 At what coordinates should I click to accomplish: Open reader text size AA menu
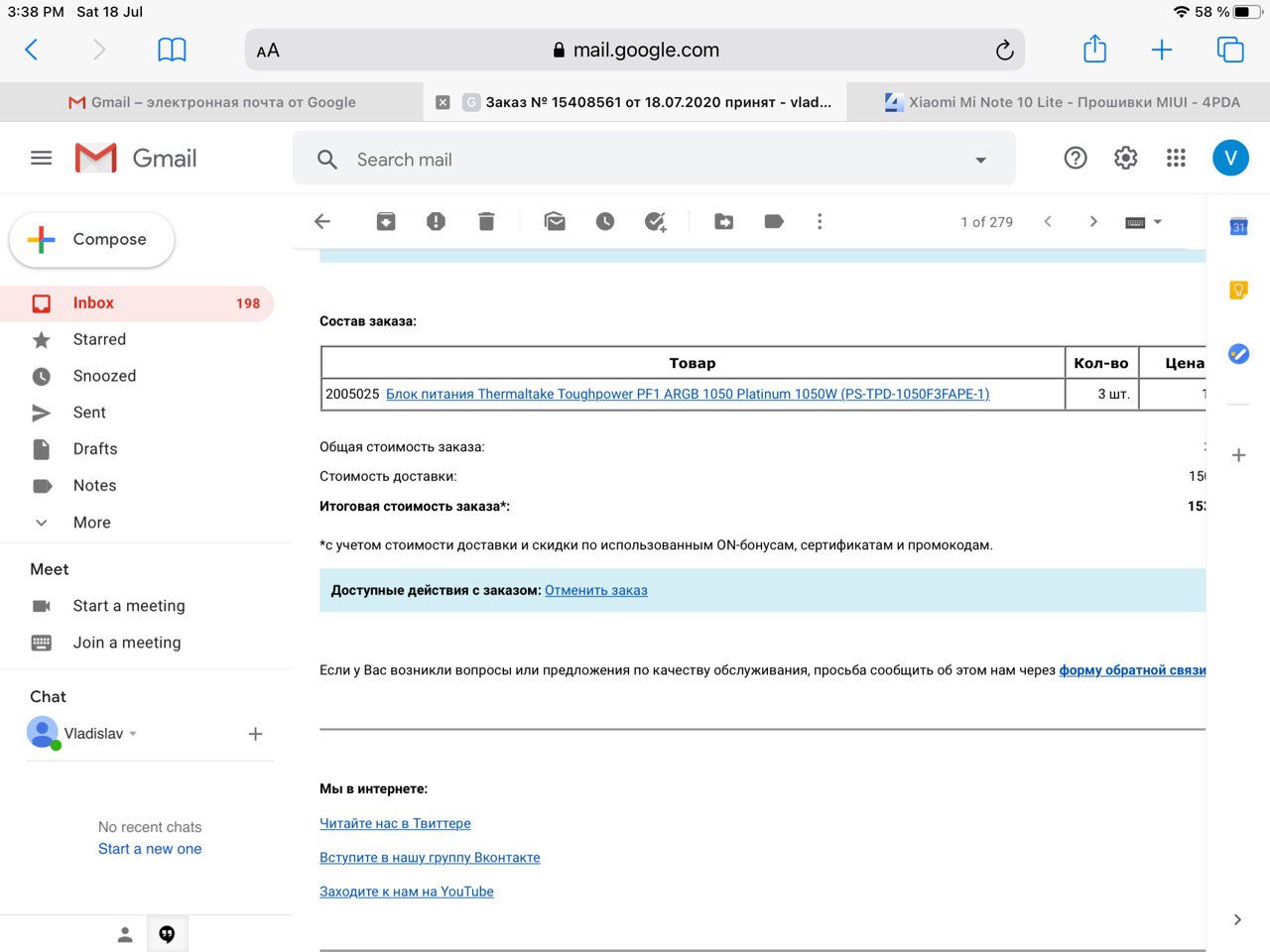[268, 51]
